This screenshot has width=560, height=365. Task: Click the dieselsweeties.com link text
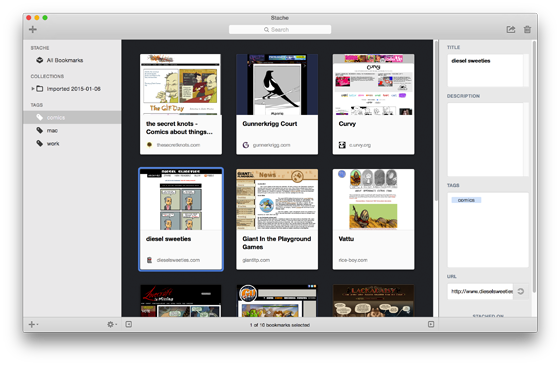178,260
